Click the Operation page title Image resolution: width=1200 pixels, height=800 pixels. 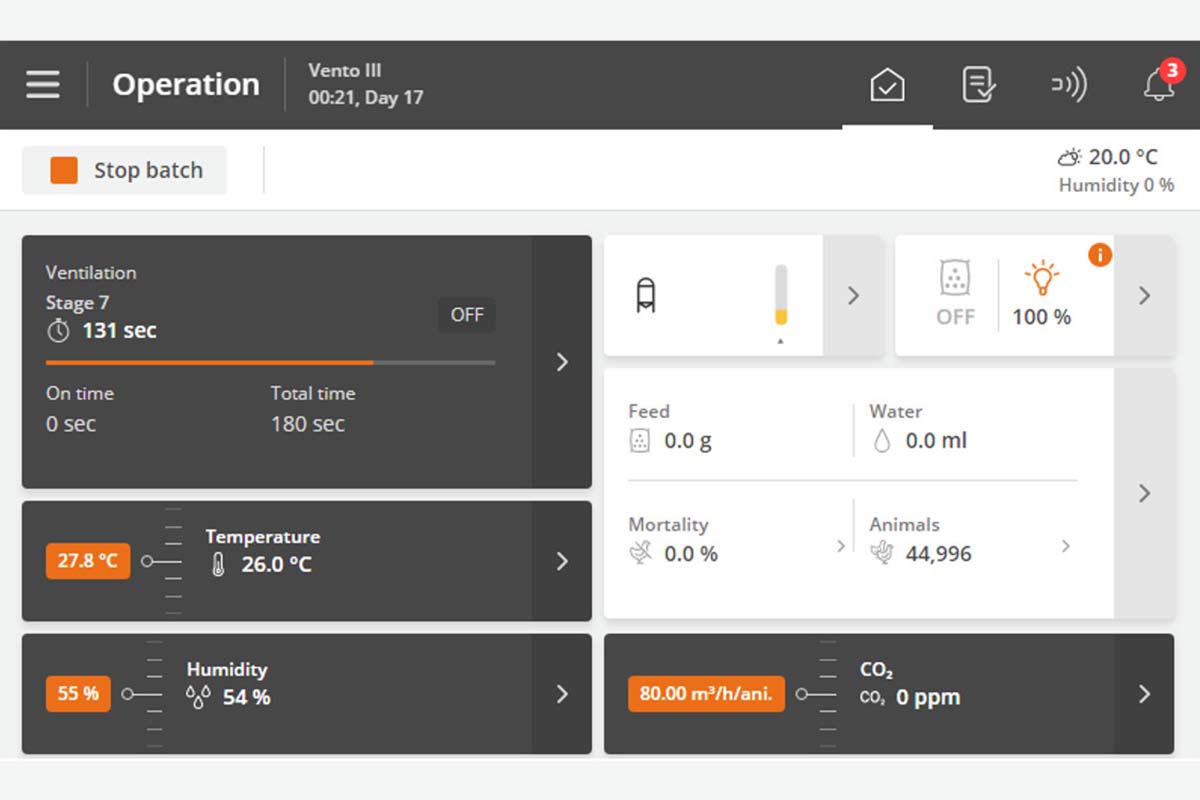(x=186, y=85)
